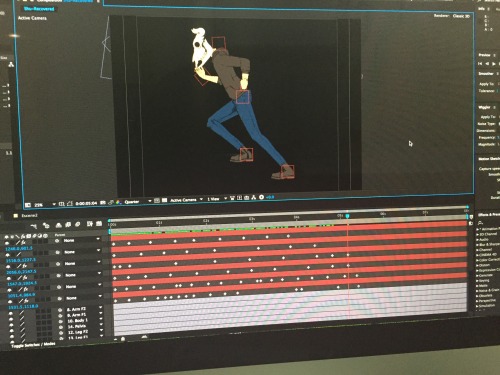Toggle the transparency grid icon in viewer
Image resolution: width=500 pixels, height=375 pixels.
165,200
